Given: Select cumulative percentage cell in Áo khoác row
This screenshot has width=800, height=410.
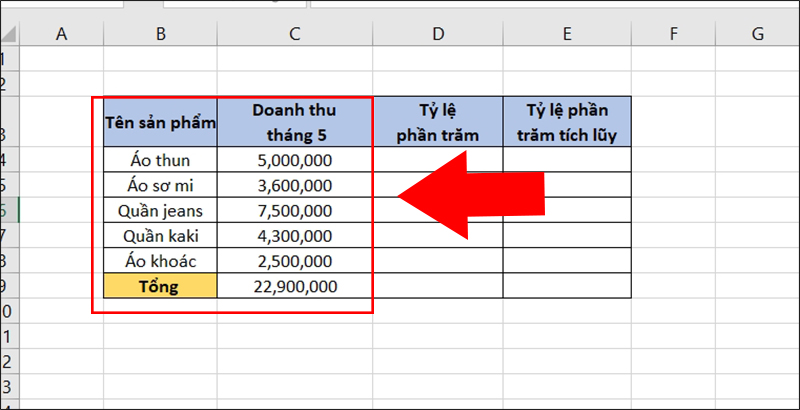Looking at the screenshot, I should click(567, 261).
